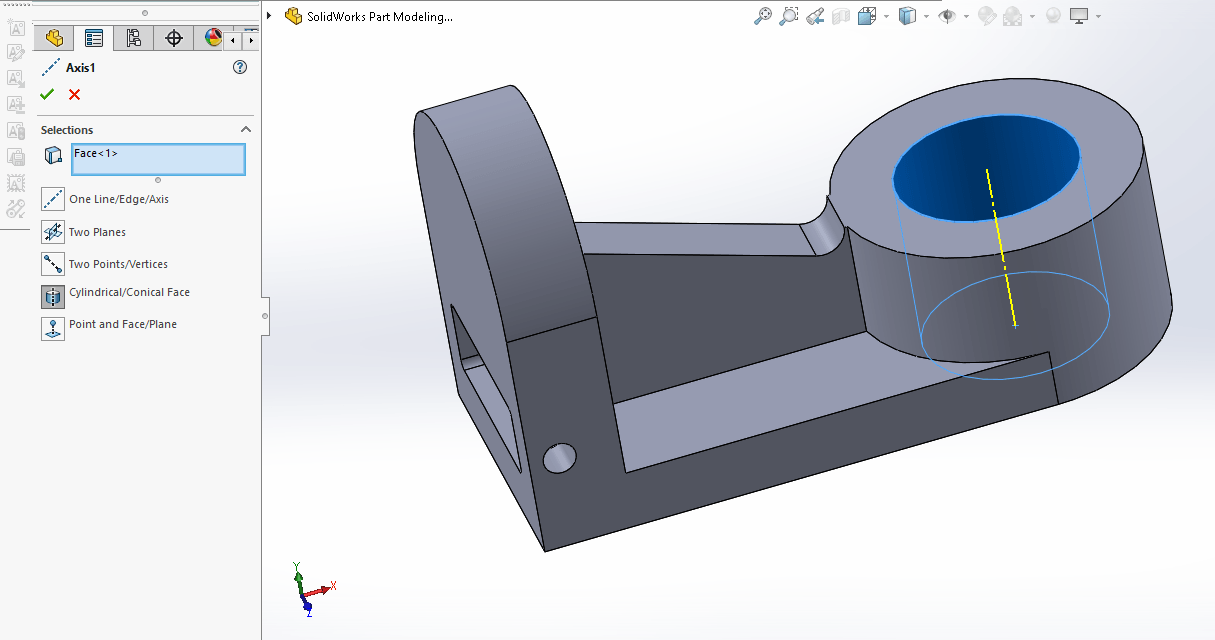Viewport: 1215px width, 640px height.
Task: Cancel Axis1 with the red X
Action: point(74,94)
